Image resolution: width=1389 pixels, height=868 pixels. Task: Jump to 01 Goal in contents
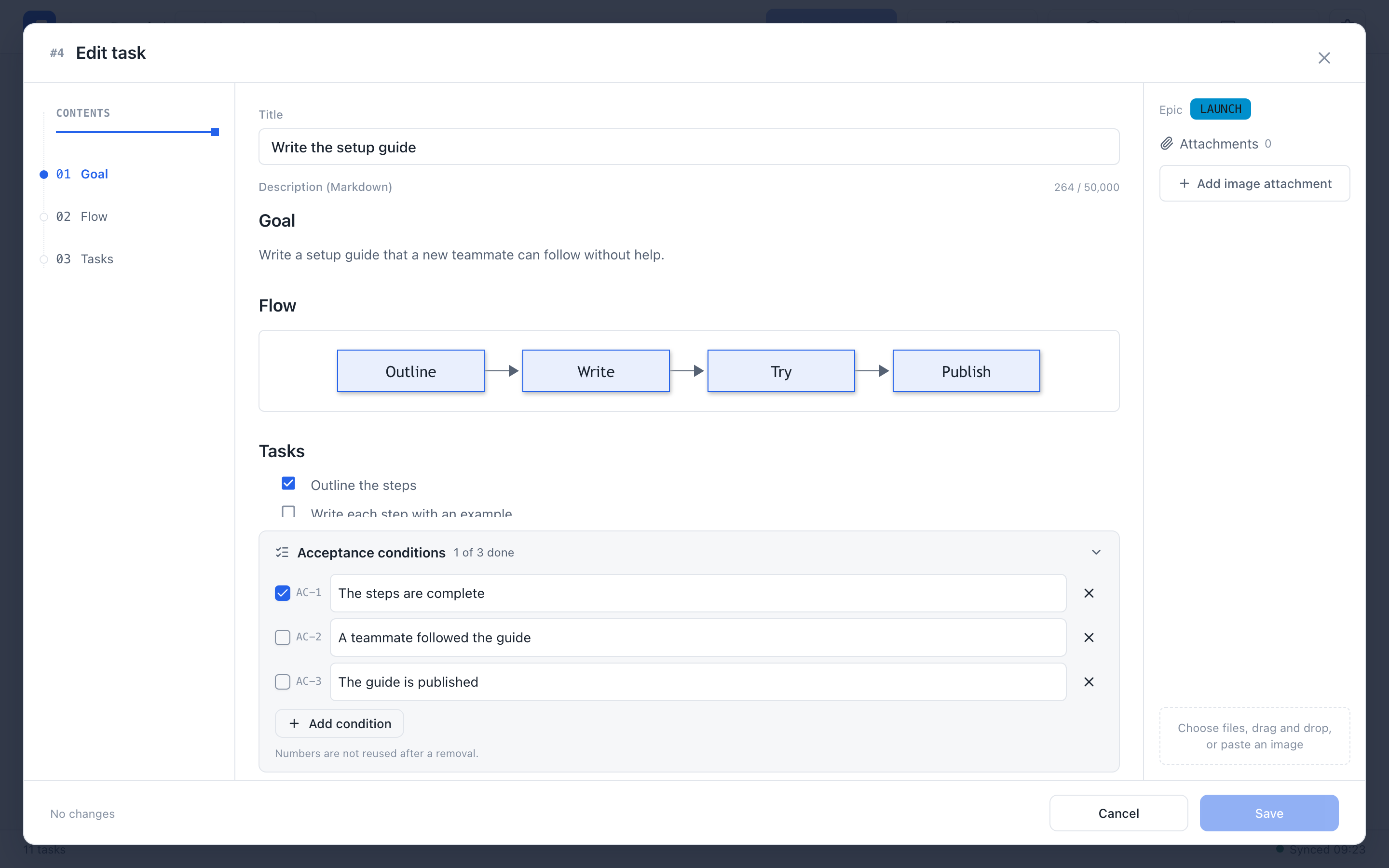[82, 174]
